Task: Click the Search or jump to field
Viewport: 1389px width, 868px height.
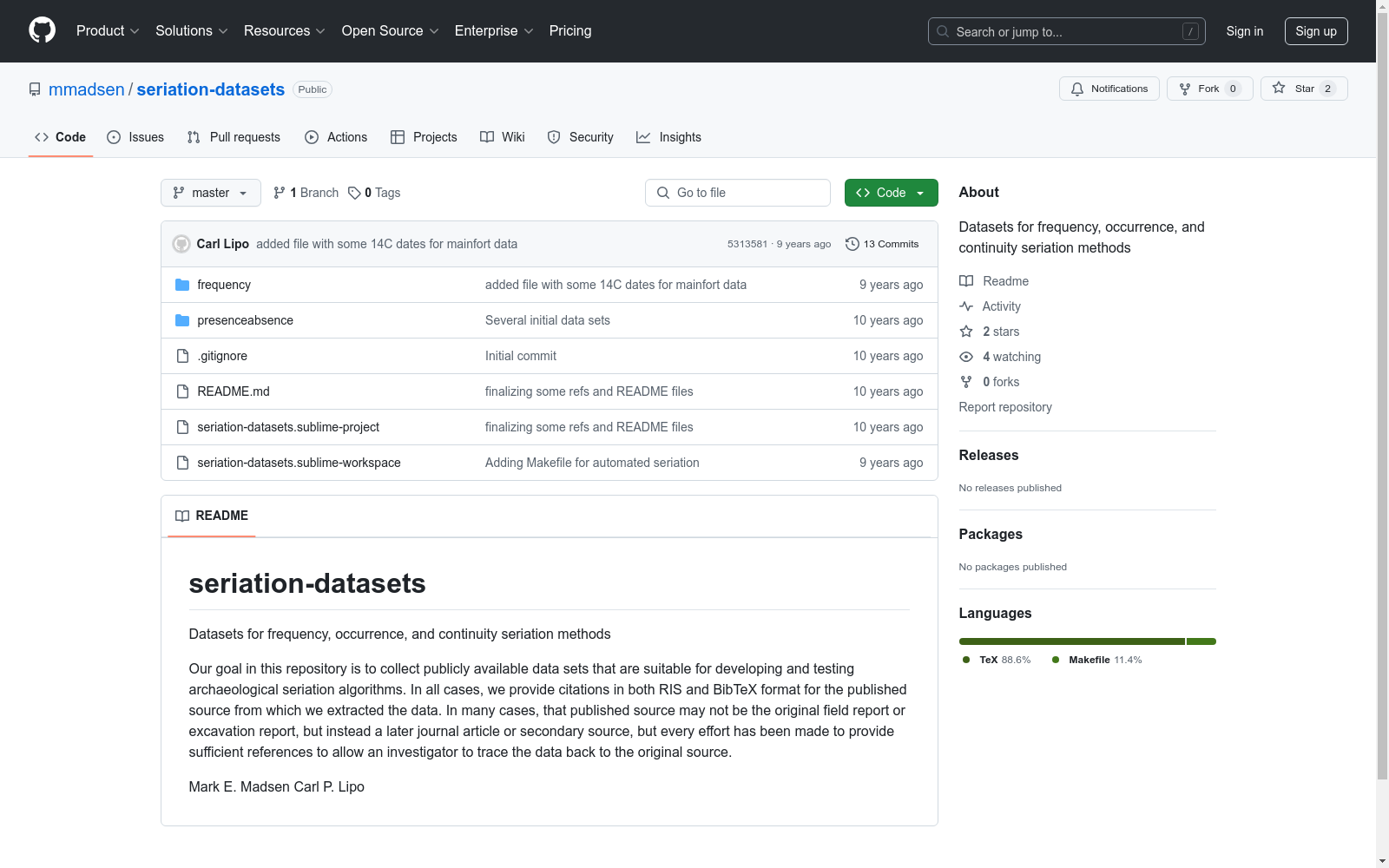Action: click(x=1067, y=31)
